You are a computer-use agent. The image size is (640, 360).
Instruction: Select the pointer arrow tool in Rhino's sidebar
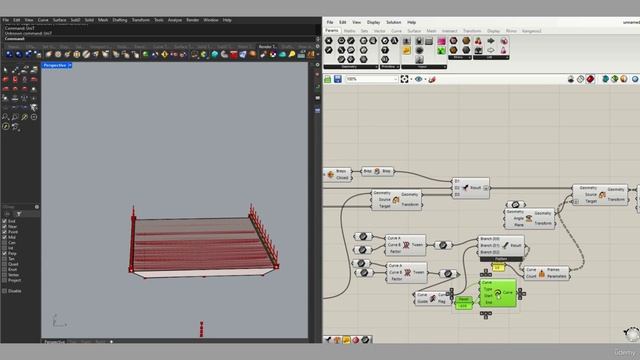5,70
